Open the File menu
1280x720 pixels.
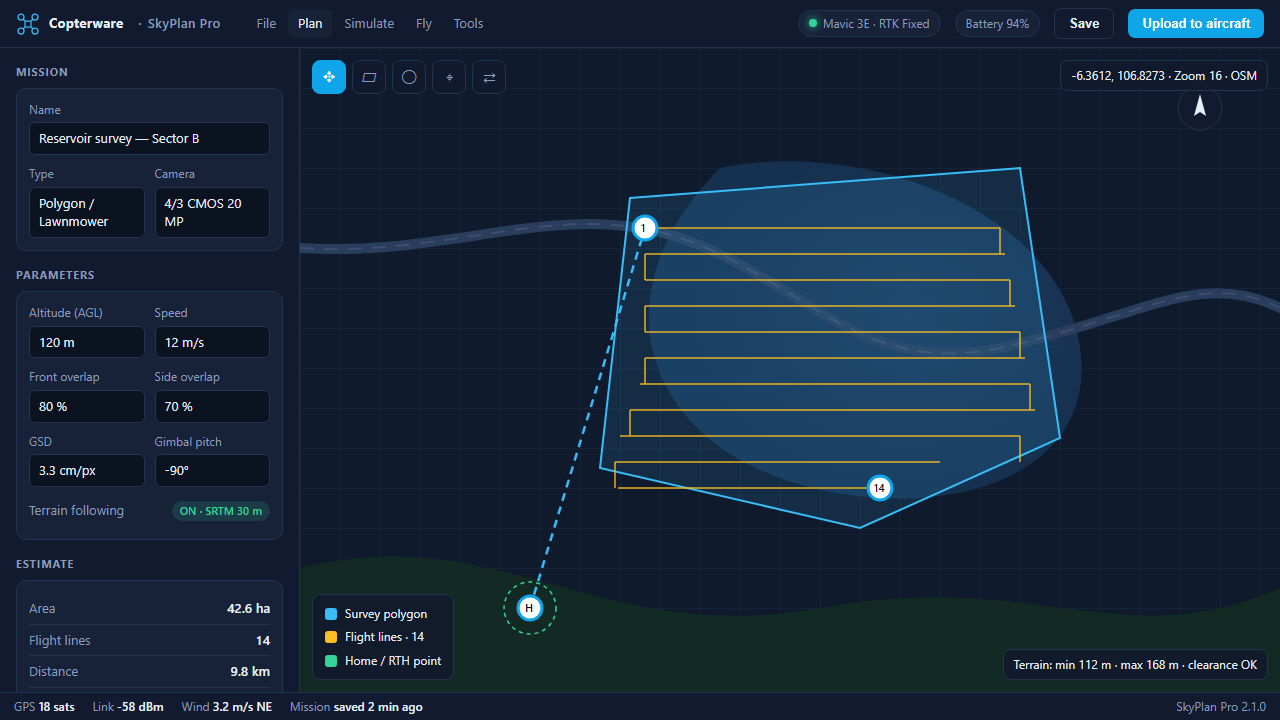pos(266,24)
